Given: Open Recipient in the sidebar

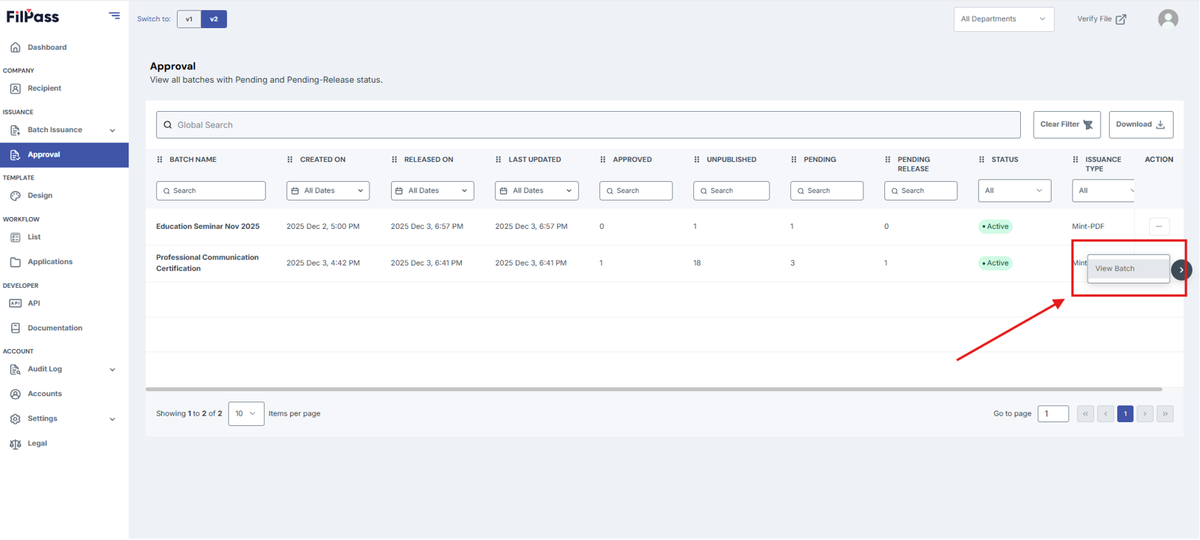Looking at the screenshot, I should (44, 88).
